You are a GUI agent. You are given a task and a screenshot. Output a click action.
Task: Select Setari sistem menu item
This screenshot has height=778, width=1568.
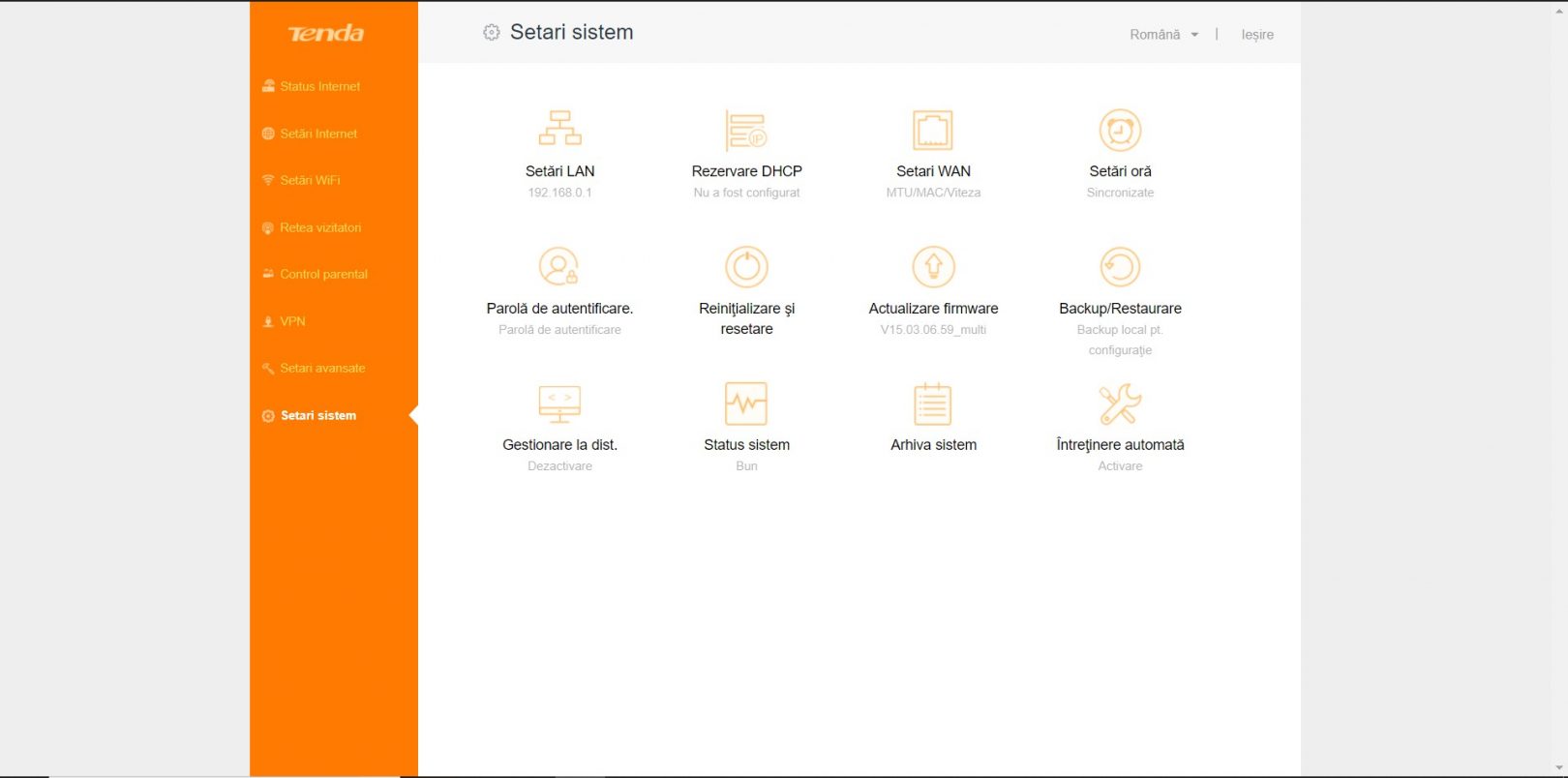[x=318, y=415]
